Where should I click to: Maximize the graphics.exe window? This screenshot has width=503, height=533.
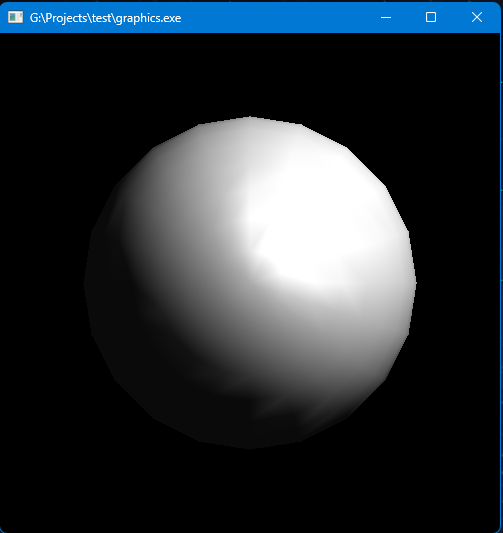(431, 17)
